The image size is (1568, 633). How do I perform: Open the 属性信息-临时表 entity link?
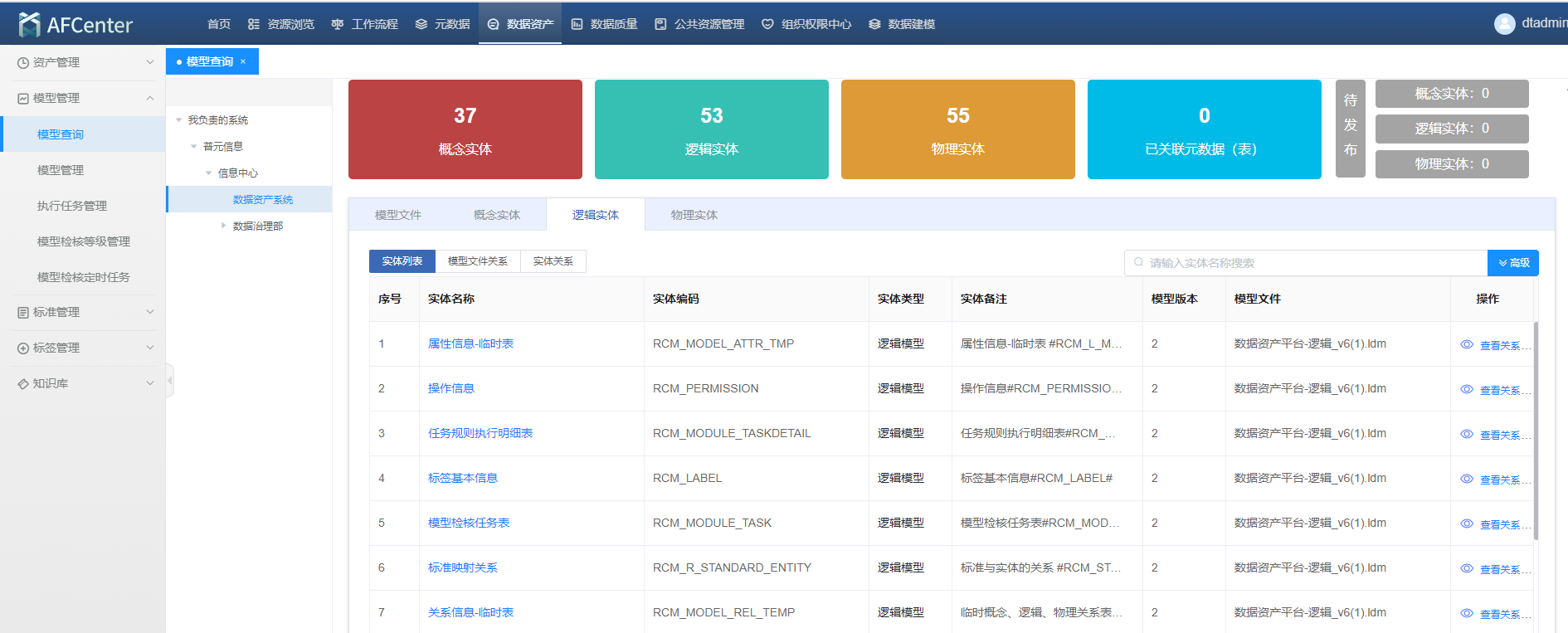tap(470, 343)
